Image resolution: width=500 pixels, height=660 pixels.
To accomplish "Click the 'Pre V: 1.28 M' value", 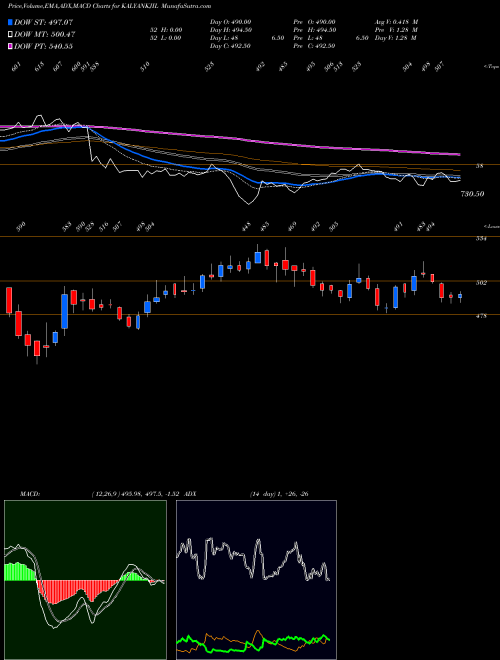I will [x=397, y=30].
